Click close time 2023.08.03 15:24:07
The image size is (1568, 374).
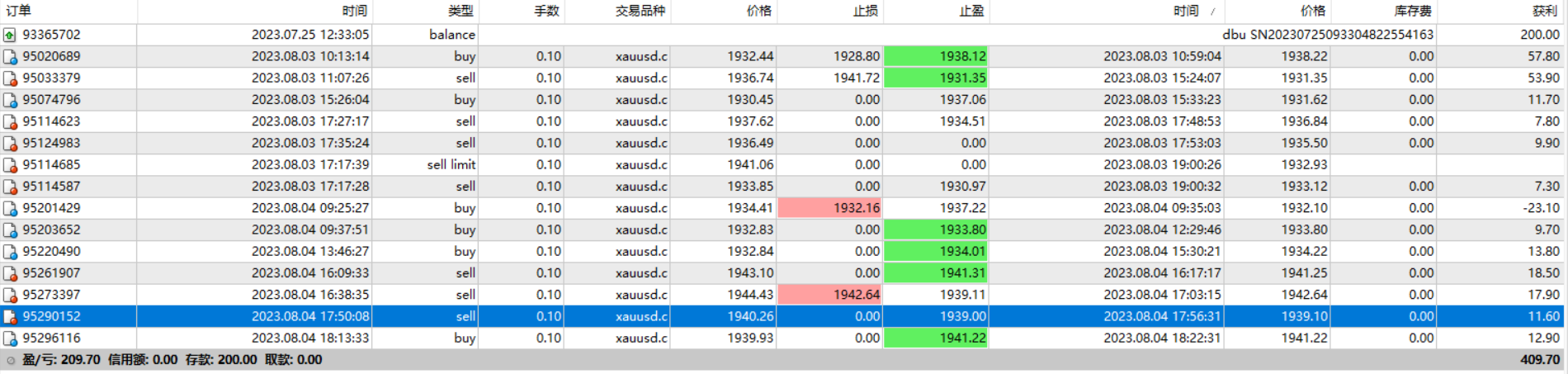(x=1163, y=78)
